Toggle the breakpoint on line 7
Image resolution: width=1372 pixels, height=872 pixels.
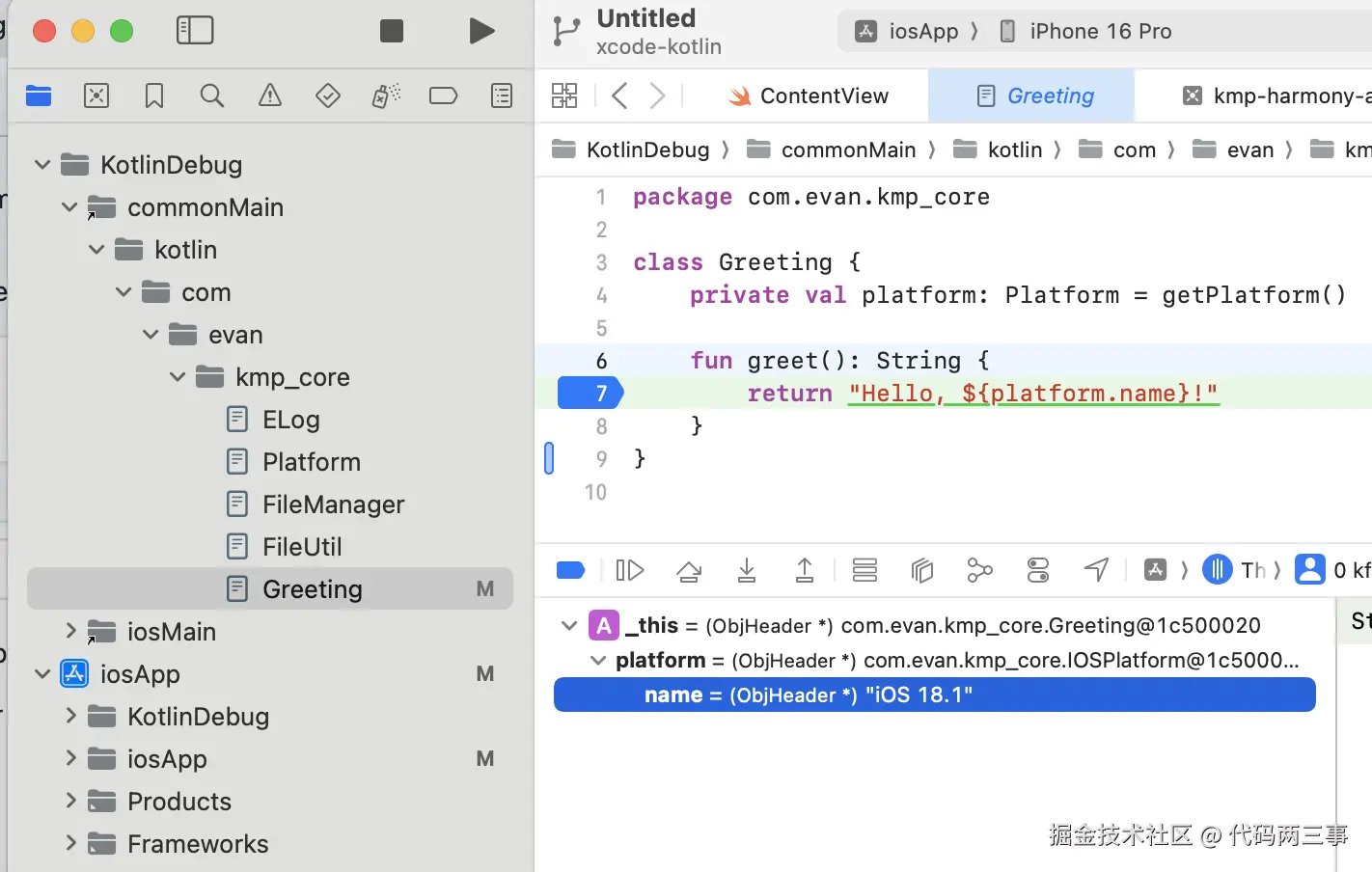tap(590, 394)
